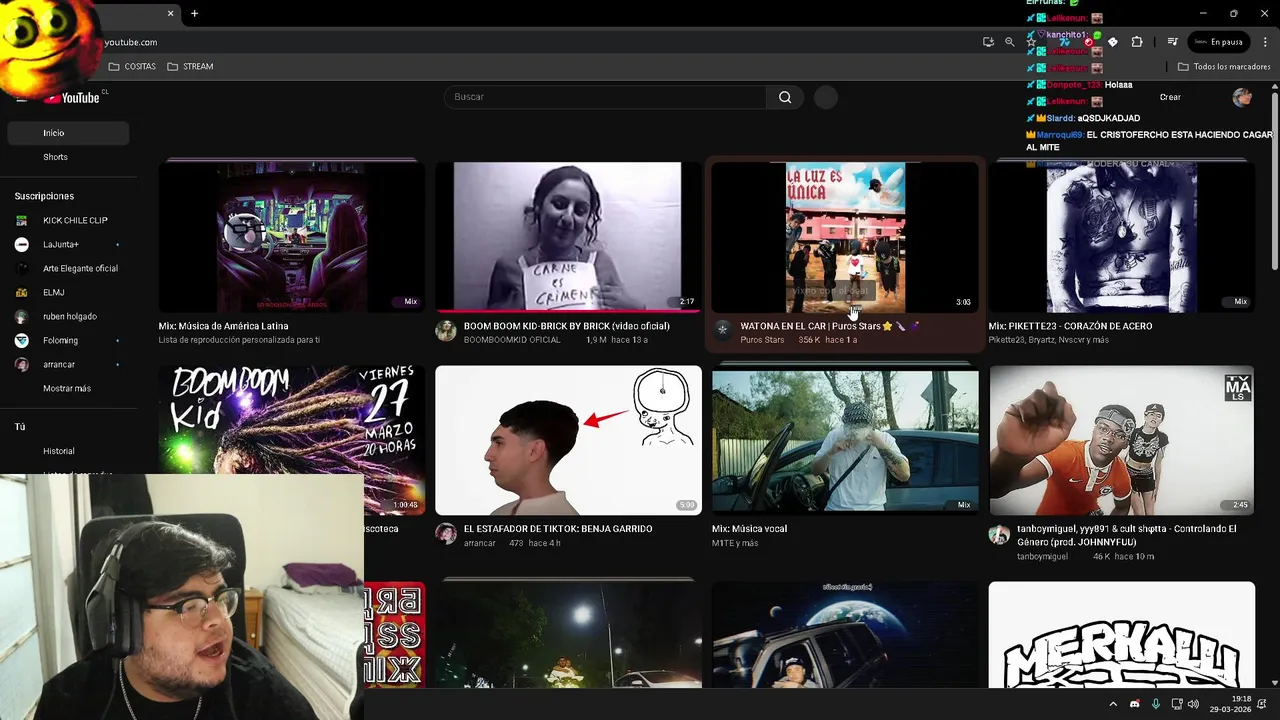Screen dimensions: 1280x720
Task: Focus the 'Buscar' search field
Action: [605, 97]
